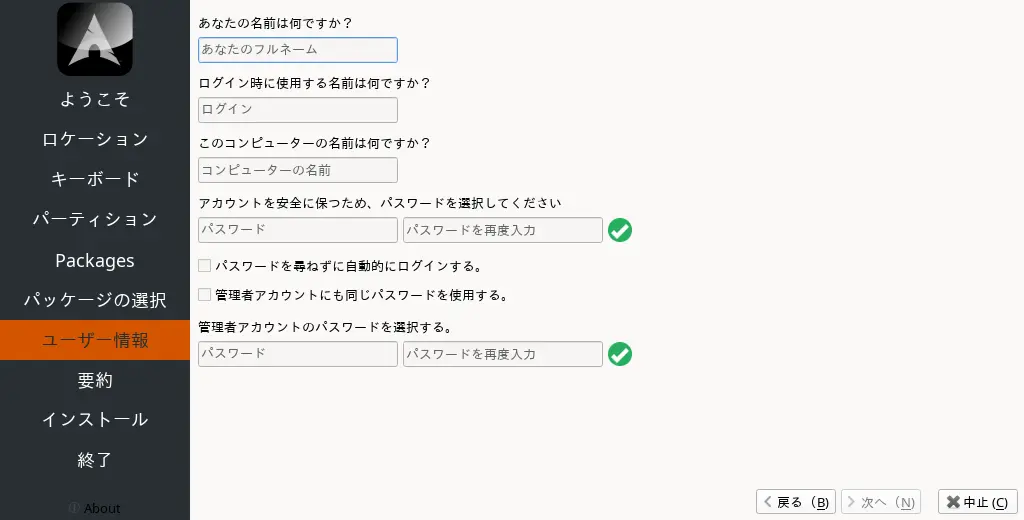Toggle same password for administrator account checkbox
1024x520 pixels.
pos(205,295)
